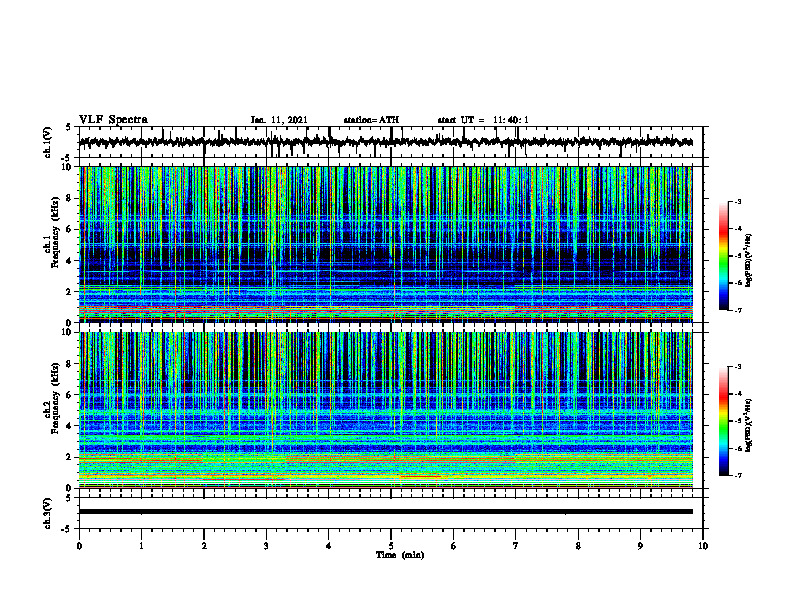Image resolution: width=792 pixels, height=612 pixels.
Task: Select the date text "Jan. 11, 2021"
Action: pyautogui.click(x=279, y=120)
